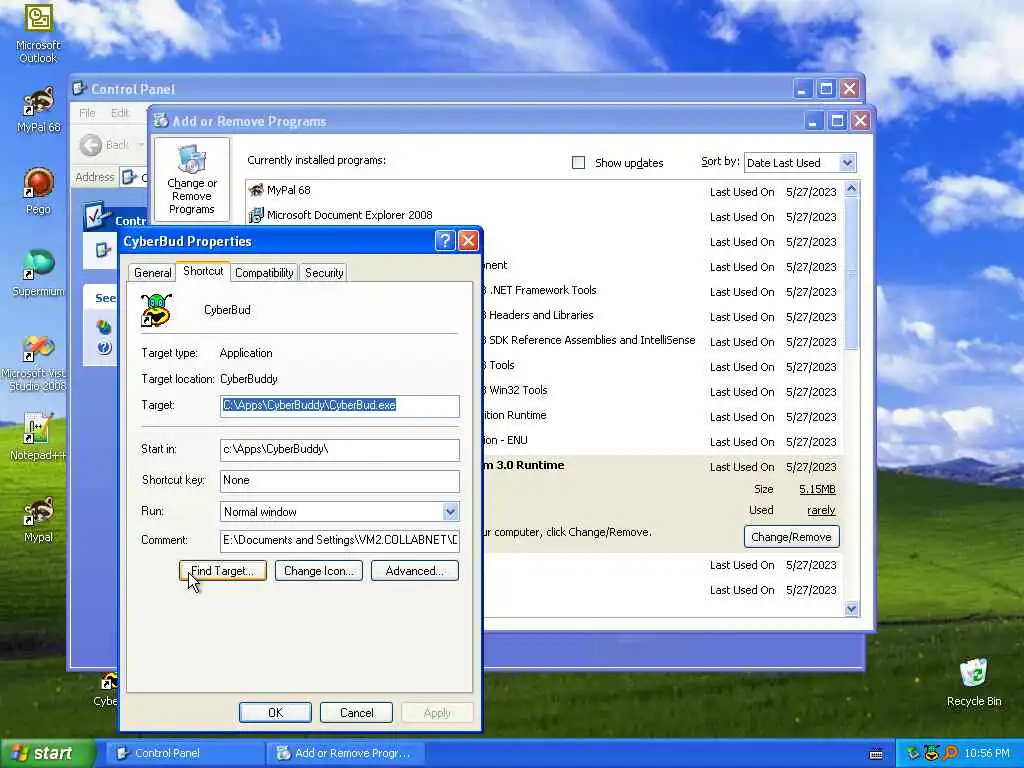Switch to Add or Remove Programs taskbar button
1024x768 pixels.
(x=346, y=753)
